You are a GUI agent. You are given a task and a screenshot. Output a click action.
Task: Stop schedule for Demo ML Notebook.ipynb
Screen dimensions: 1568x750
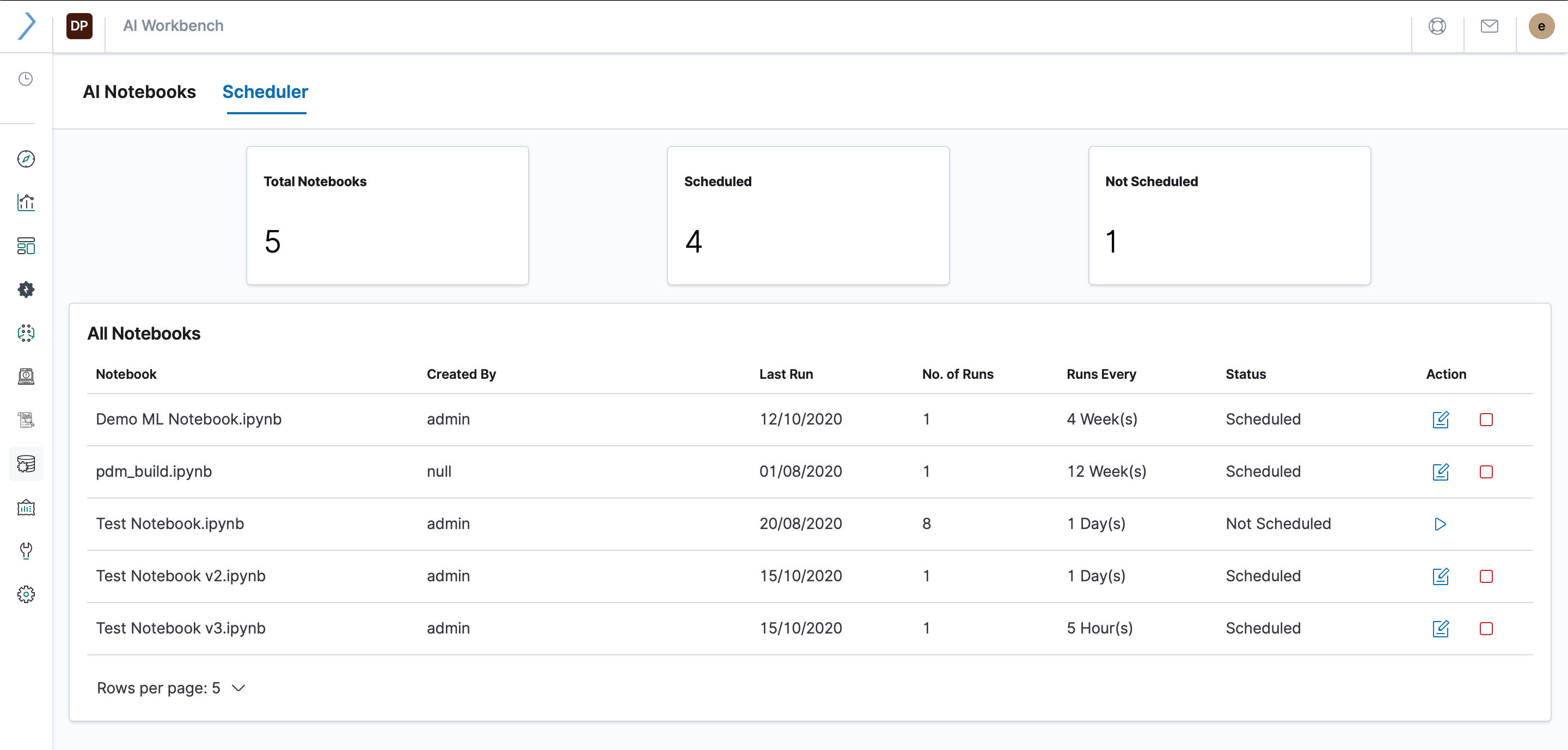[x=1486, y=420]
